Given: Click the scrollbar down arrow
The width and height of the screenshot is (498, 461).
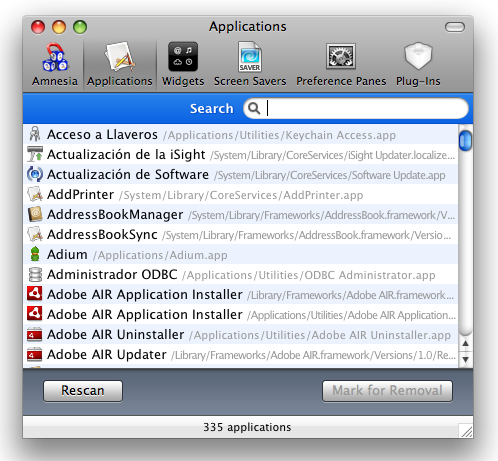Looking at the screenshot, I should point(465,359).
